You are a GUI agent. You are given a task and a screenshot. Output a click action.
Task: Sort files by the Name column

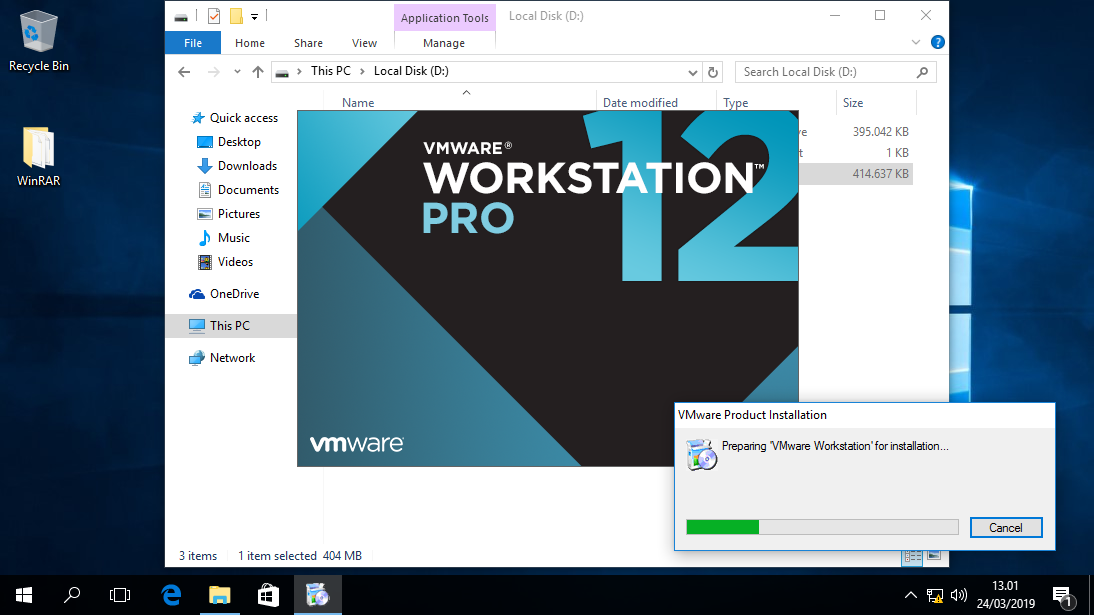(x=358, y=103)
